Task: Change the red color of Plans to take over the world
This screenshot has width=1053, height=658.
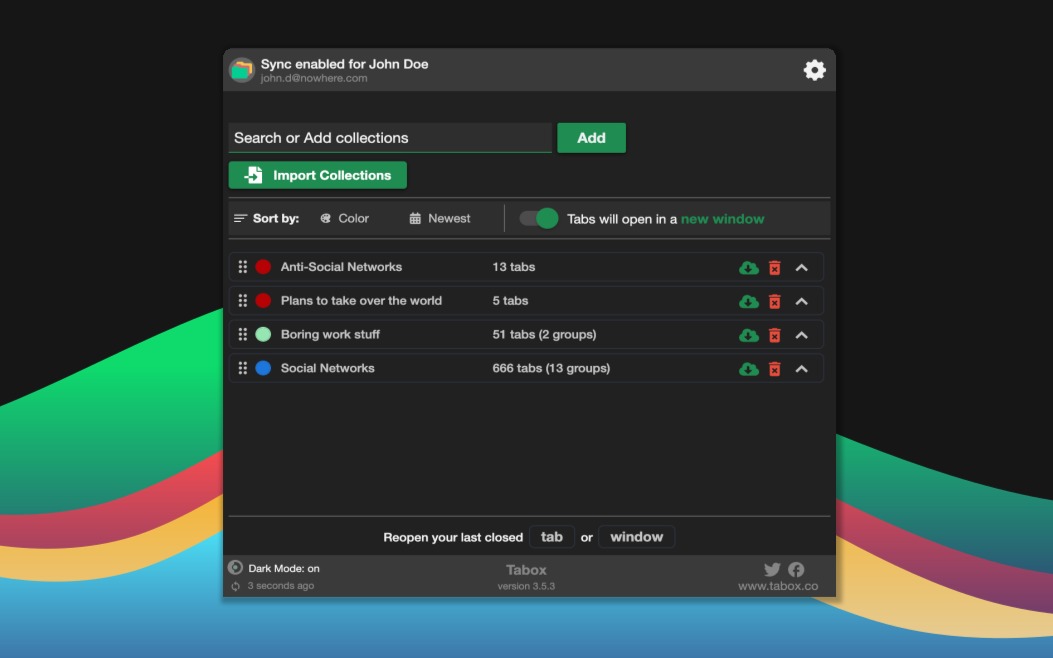Action: (263, 300)
